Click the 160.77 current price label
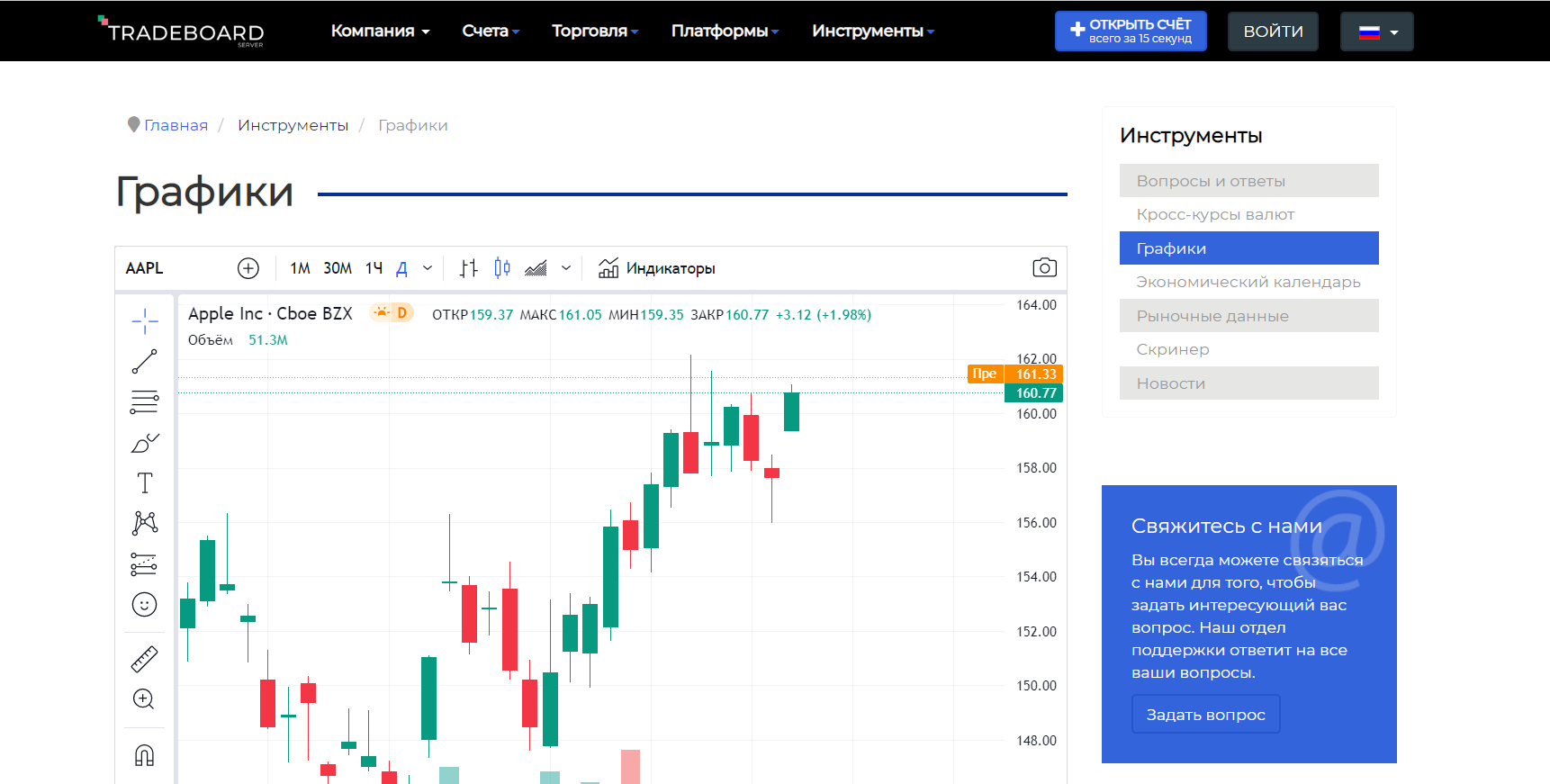This screenshot has width=1550, height=784. click(x=1034, y=393)
